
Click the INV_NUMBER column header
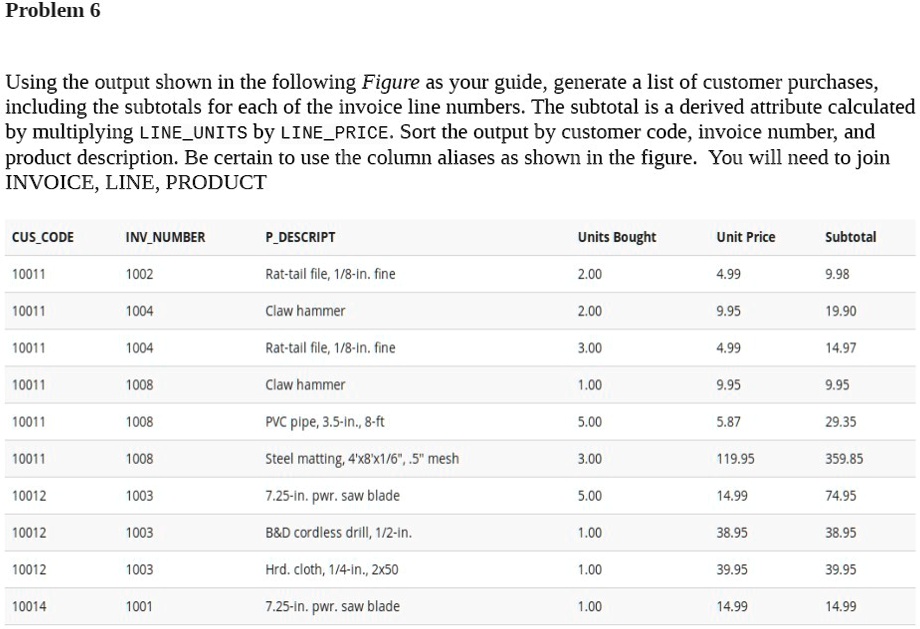point(165,237)
